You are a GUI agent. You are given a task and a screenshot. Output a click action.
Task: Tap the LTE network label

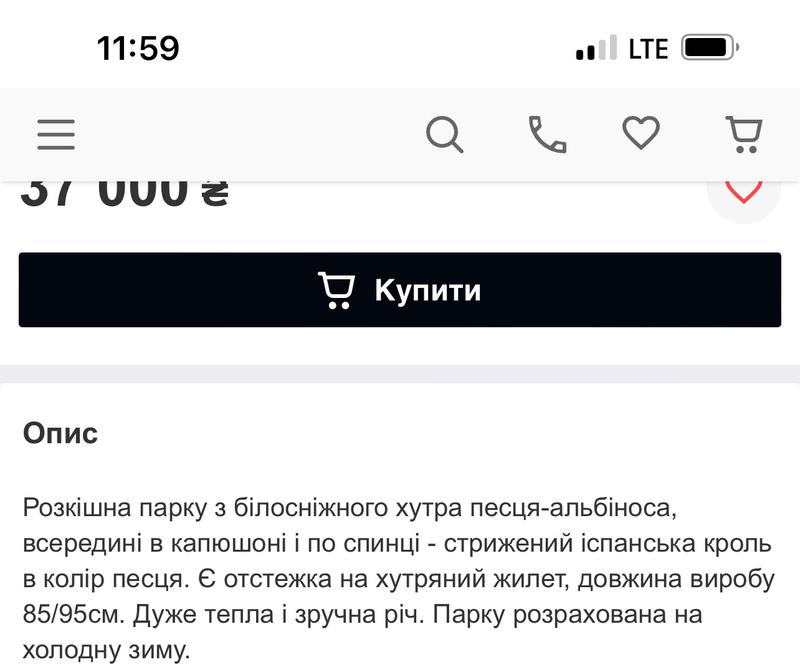(648, 49)
